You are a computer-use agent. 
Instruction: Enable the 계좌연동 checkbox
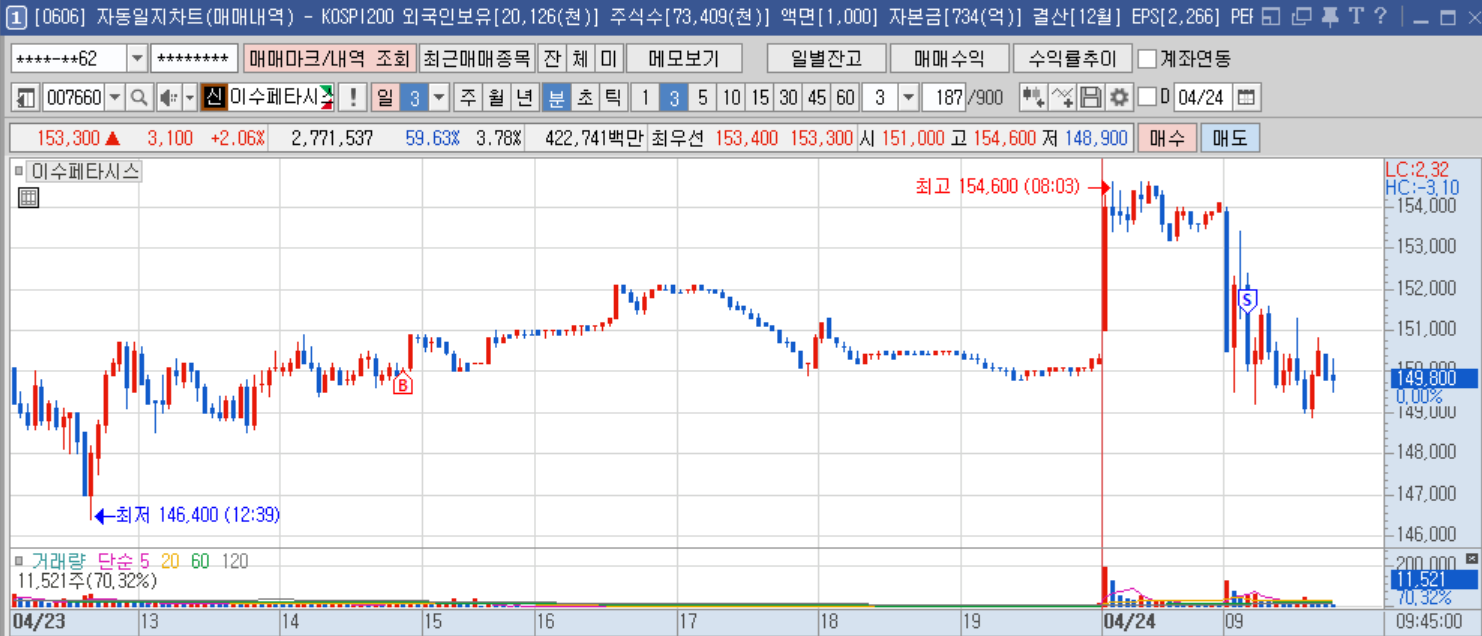click(x=1147, y=59)
